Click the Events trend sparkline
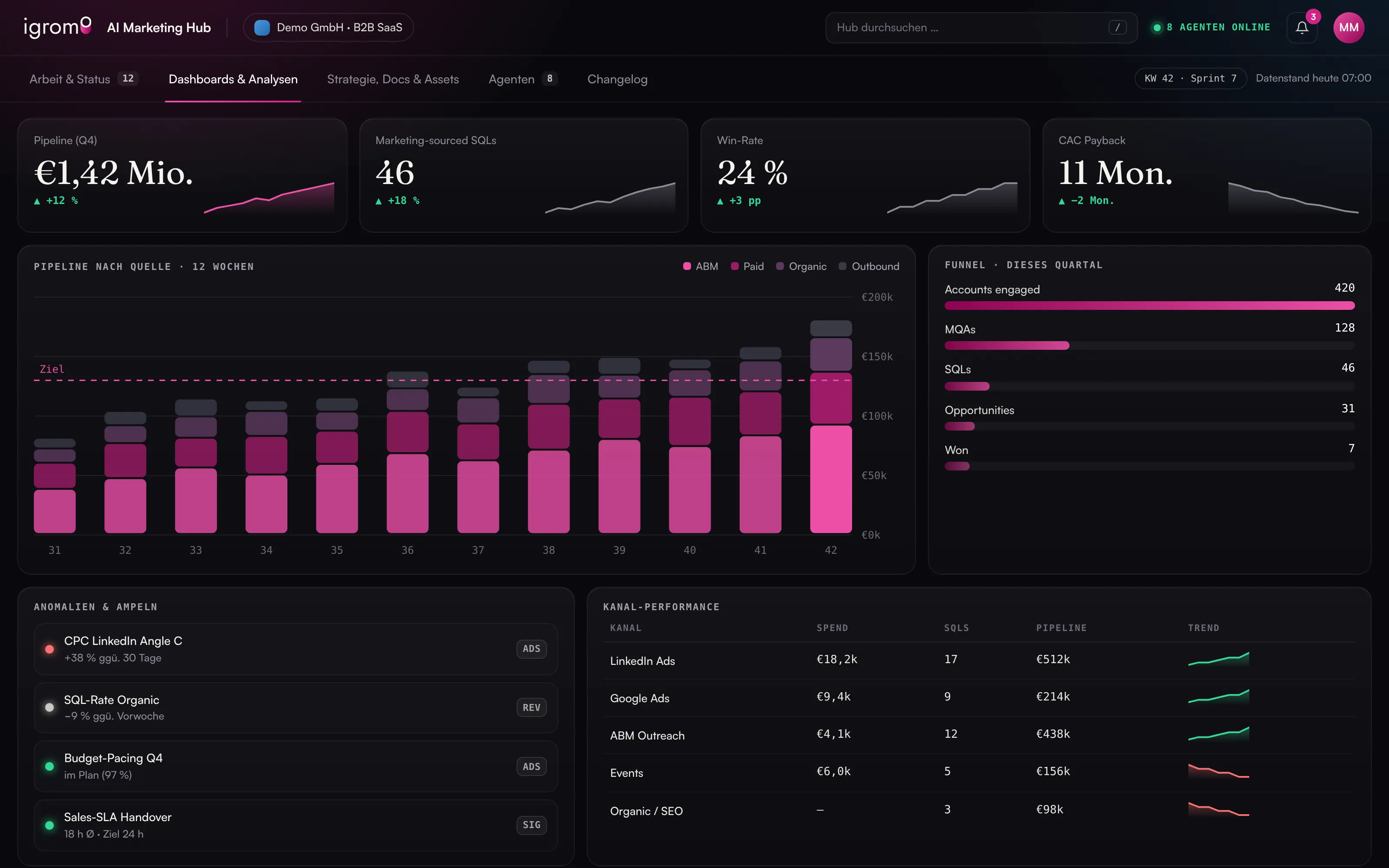Screen dimensions: 1389x868 1218,771
